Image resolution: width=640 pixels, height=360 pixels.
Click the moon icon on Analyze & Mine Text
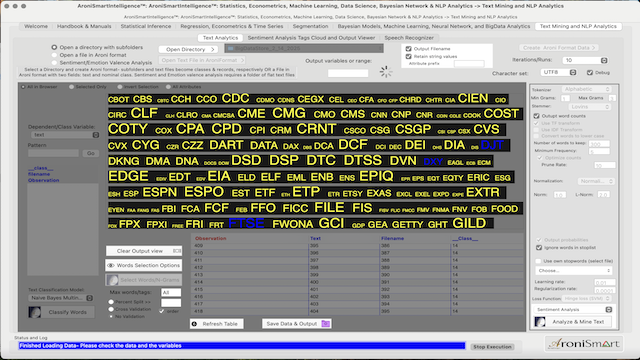tap(540, 322)
